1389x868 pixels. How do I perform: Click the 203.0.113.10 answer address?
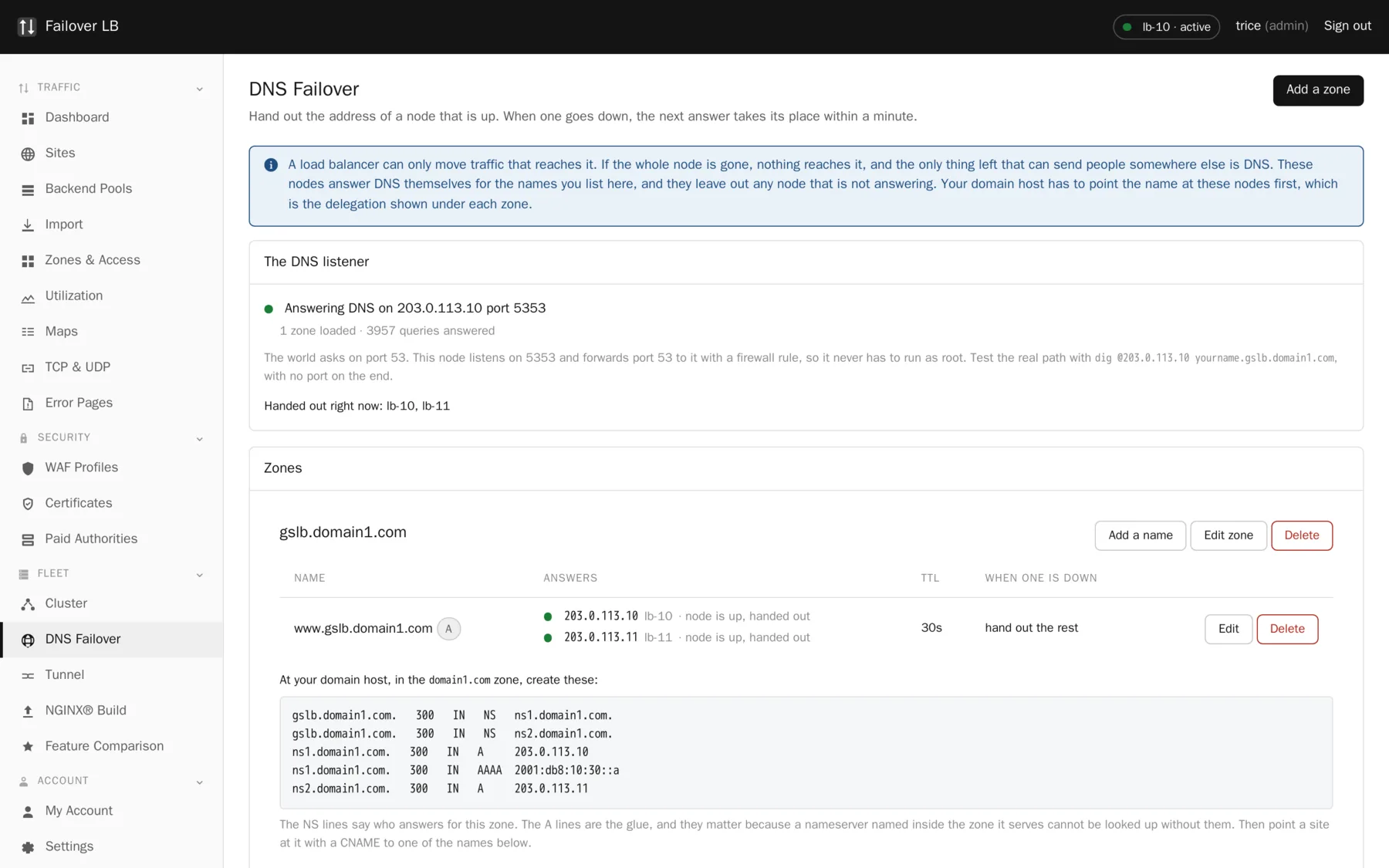coord(600,616)
